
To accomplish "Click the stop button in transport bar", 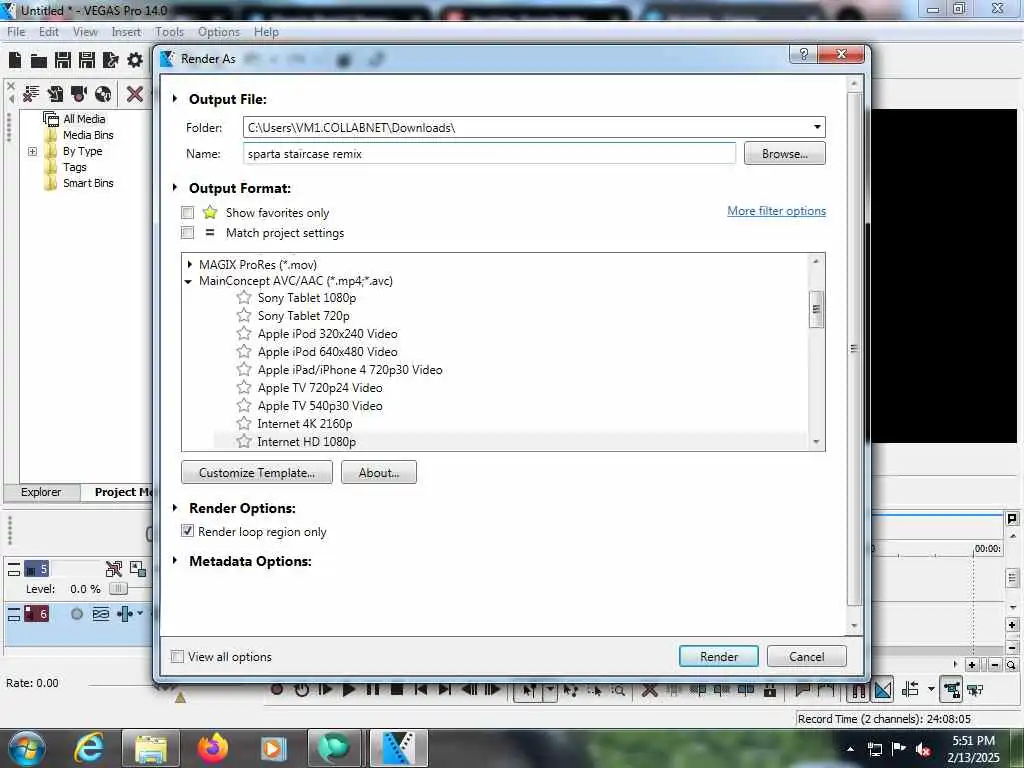I will click(x=396, y=689).
